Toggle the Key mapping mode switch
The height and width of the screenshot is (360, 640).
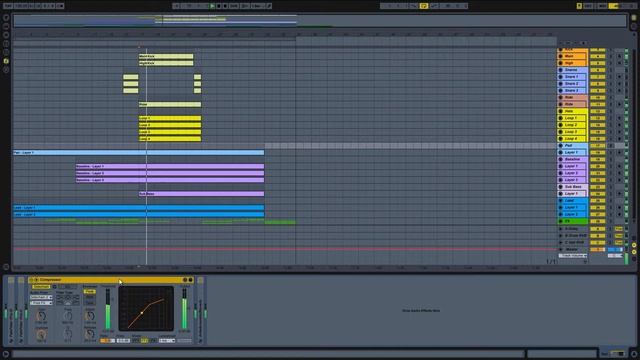pos(588,6)
